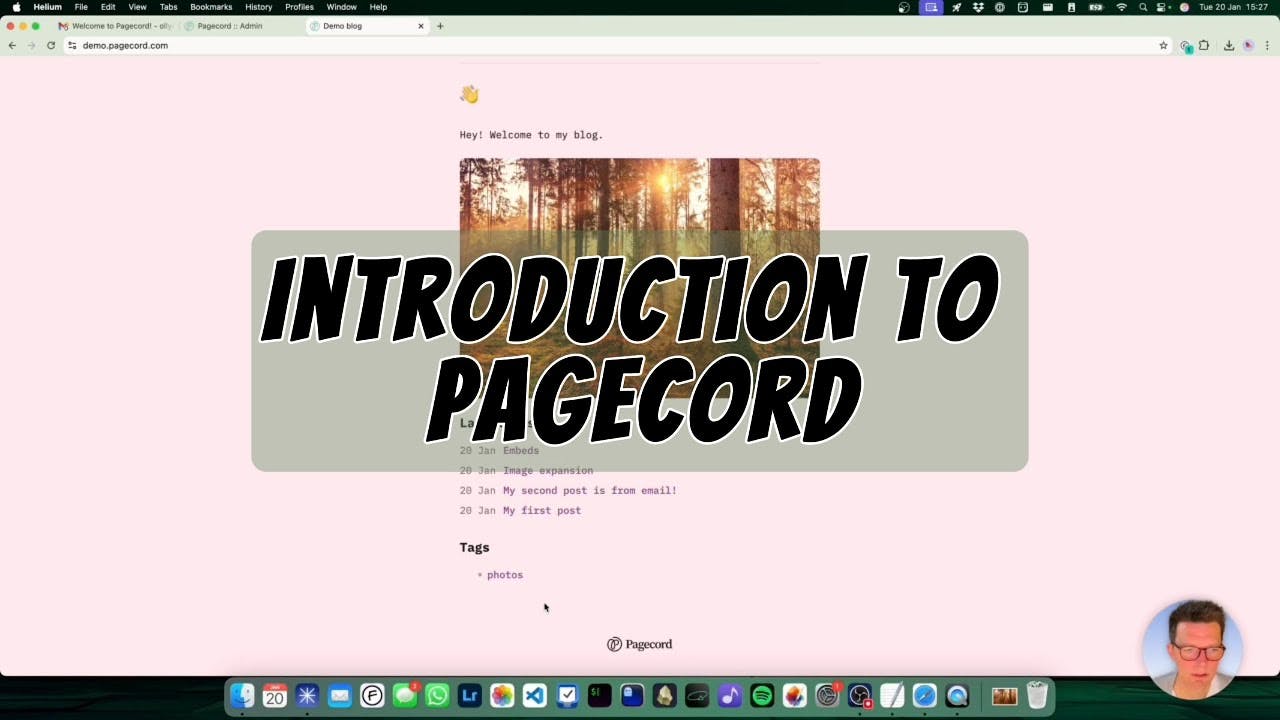This screenshot has height=720, width=1280.
Task: Open site info icon beside the URL
Action: coord(72,45)
